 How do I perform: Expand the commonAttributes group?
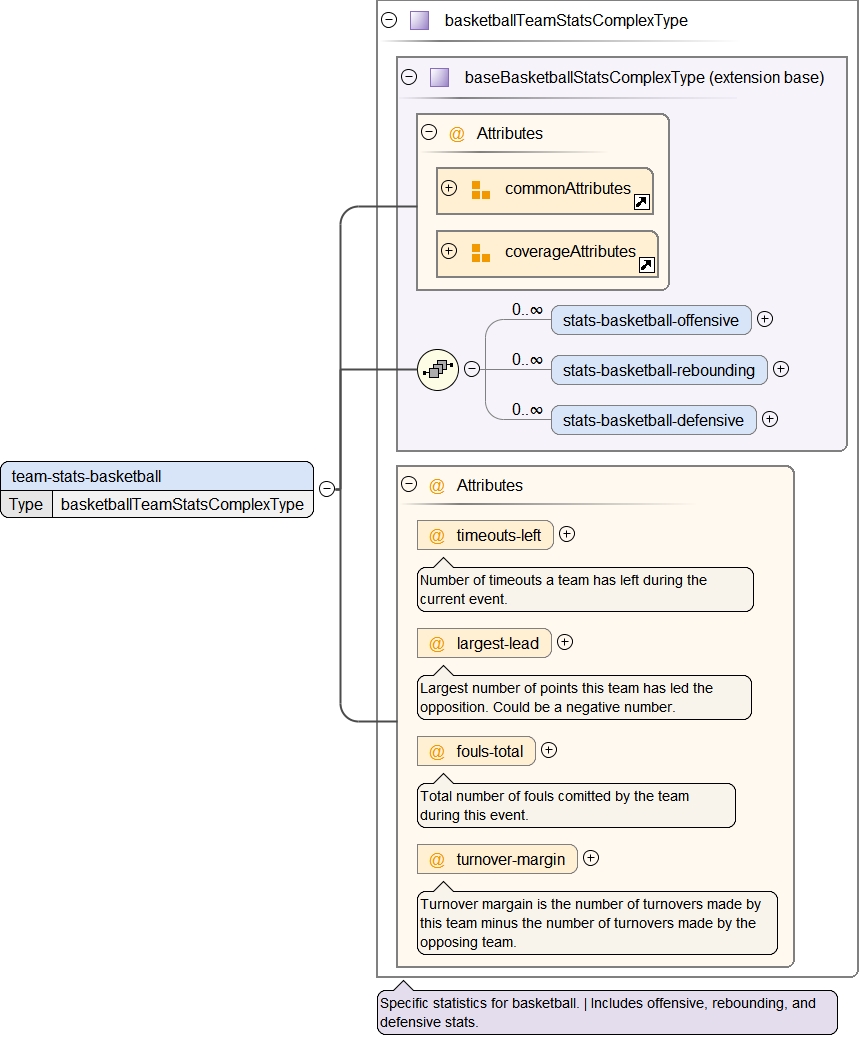[449, 189]
